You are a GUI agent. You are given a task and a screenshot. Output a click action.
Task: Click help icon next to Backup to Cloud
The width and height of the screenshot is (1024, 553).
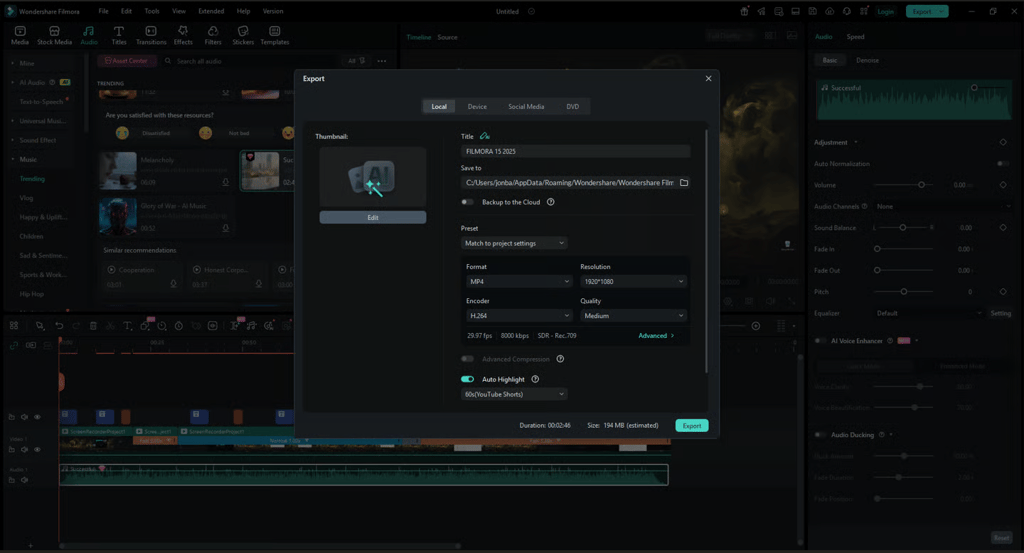pyautogui.click(x=551, y=202)
